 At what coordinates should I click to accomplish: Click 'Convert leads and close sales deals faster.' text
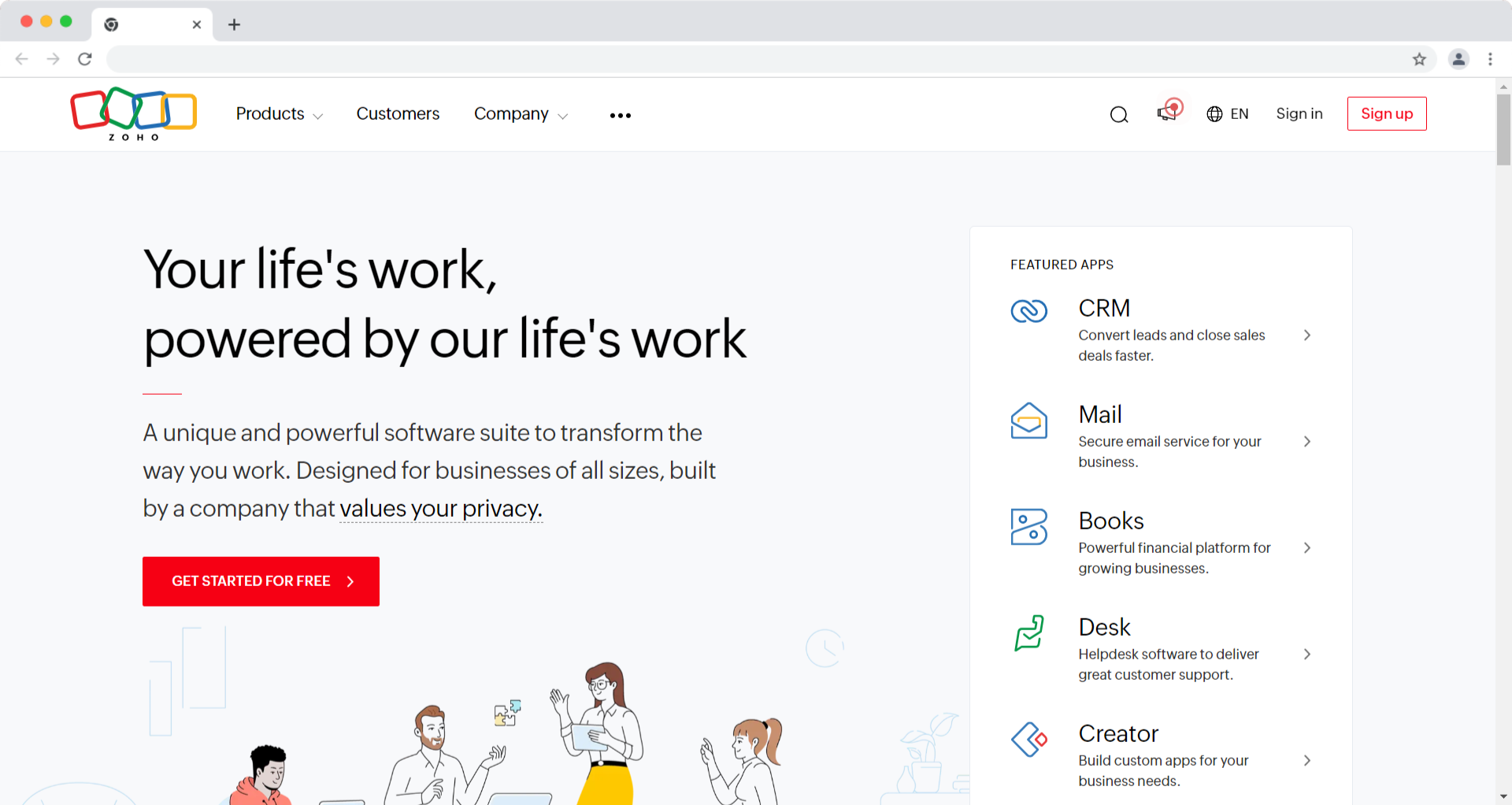click(x=1172, y=346)
